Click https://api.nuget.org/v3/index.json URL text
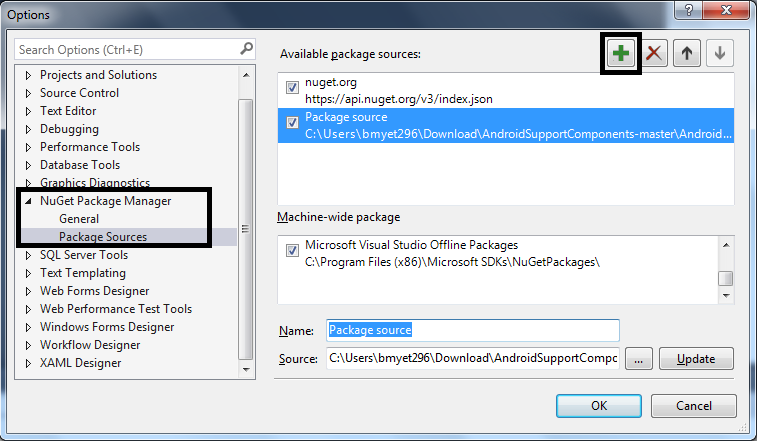757x441 pixels. tap(399, 99)
